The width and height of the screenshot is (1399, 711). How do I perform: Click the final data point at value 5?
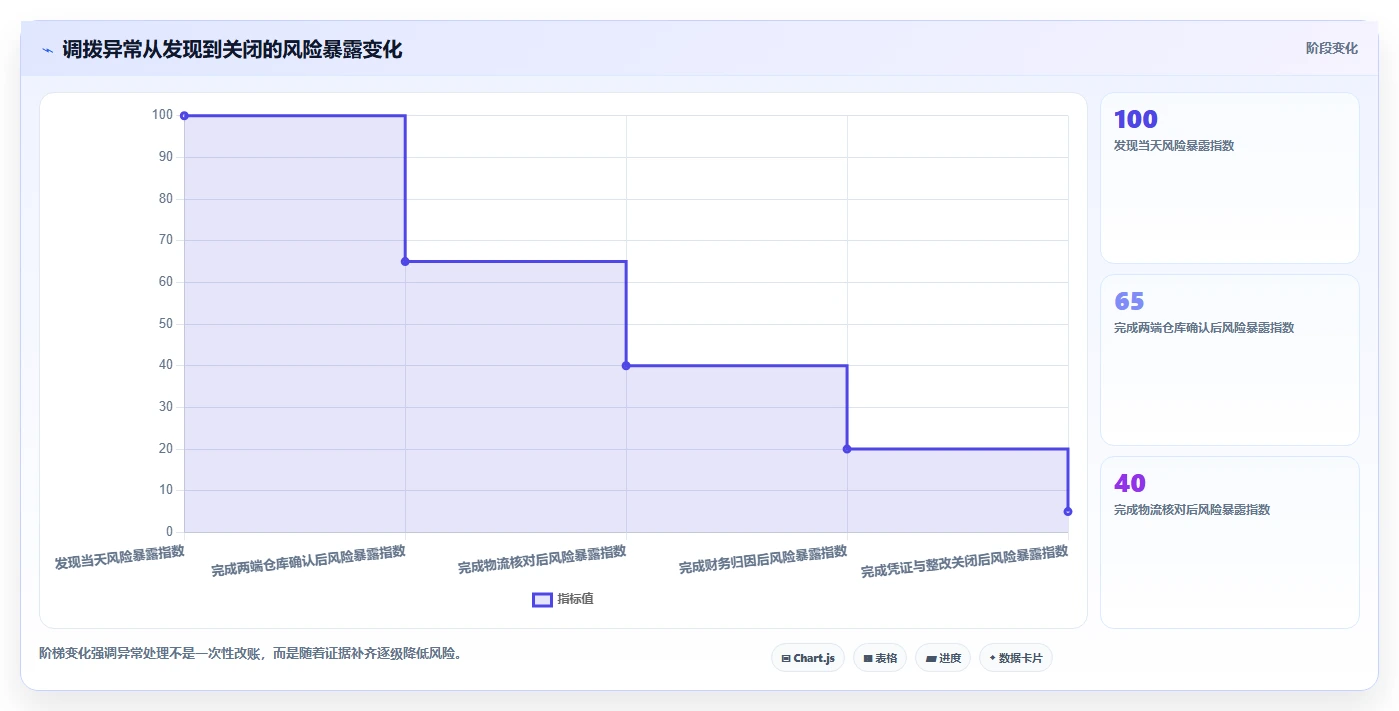[x=1068, y=511]
